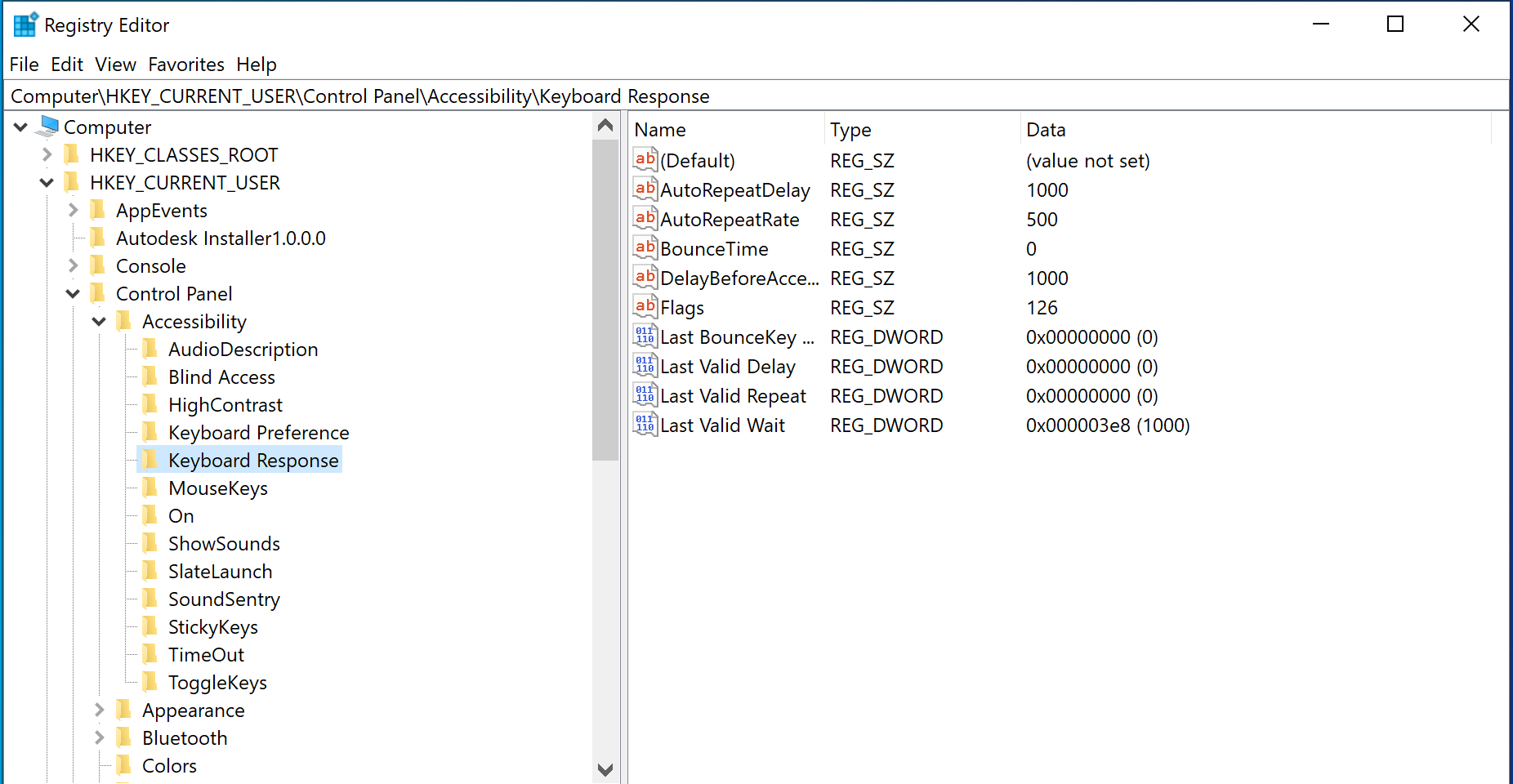Collapse the Control Panel tree node
This screenshot has height=784, width=1513.
tap(73, 294)
